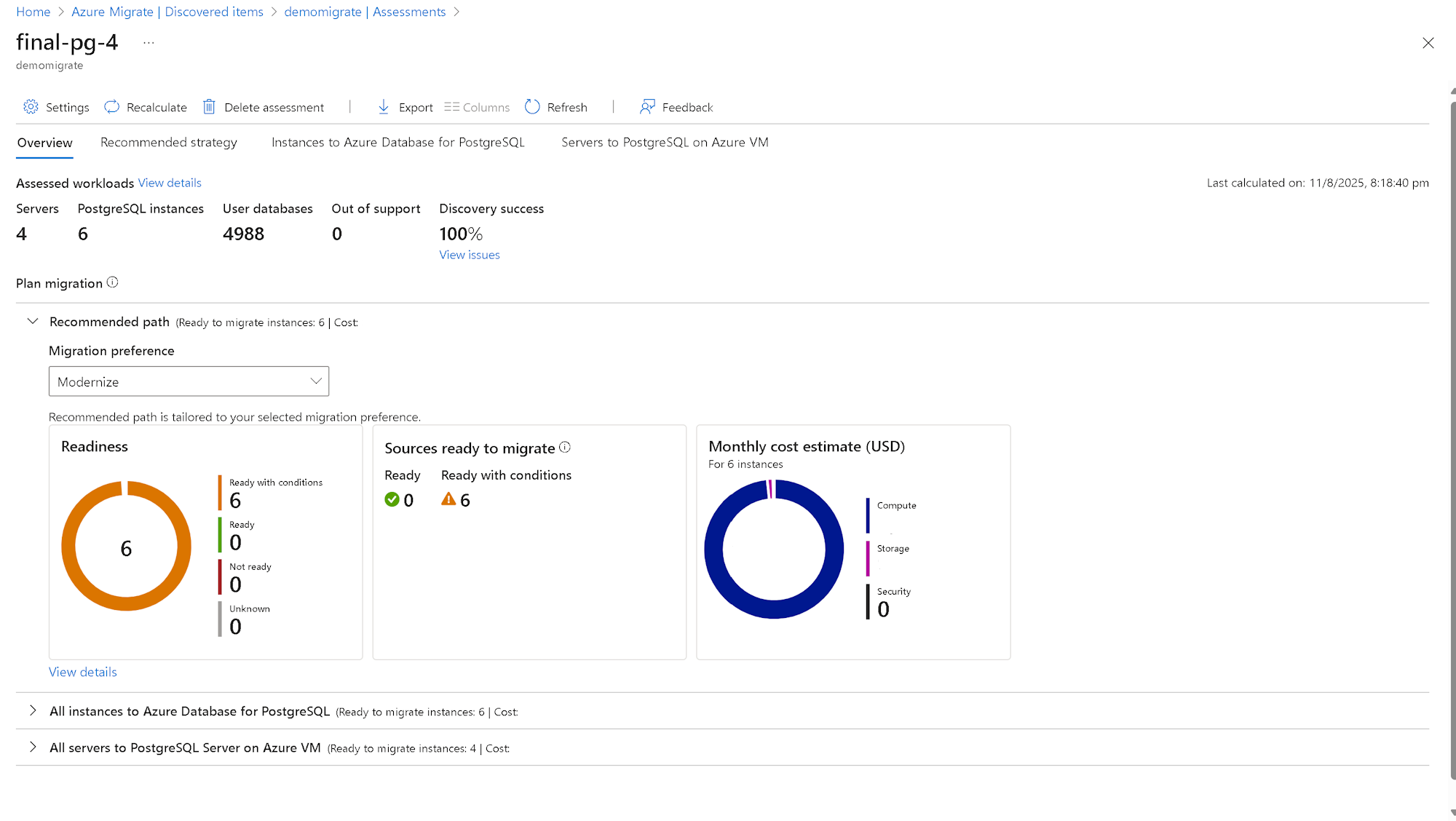
Task: Open the Instances to Azure Database for PostgreSQL tab
Action: click(x=397, y=143)
